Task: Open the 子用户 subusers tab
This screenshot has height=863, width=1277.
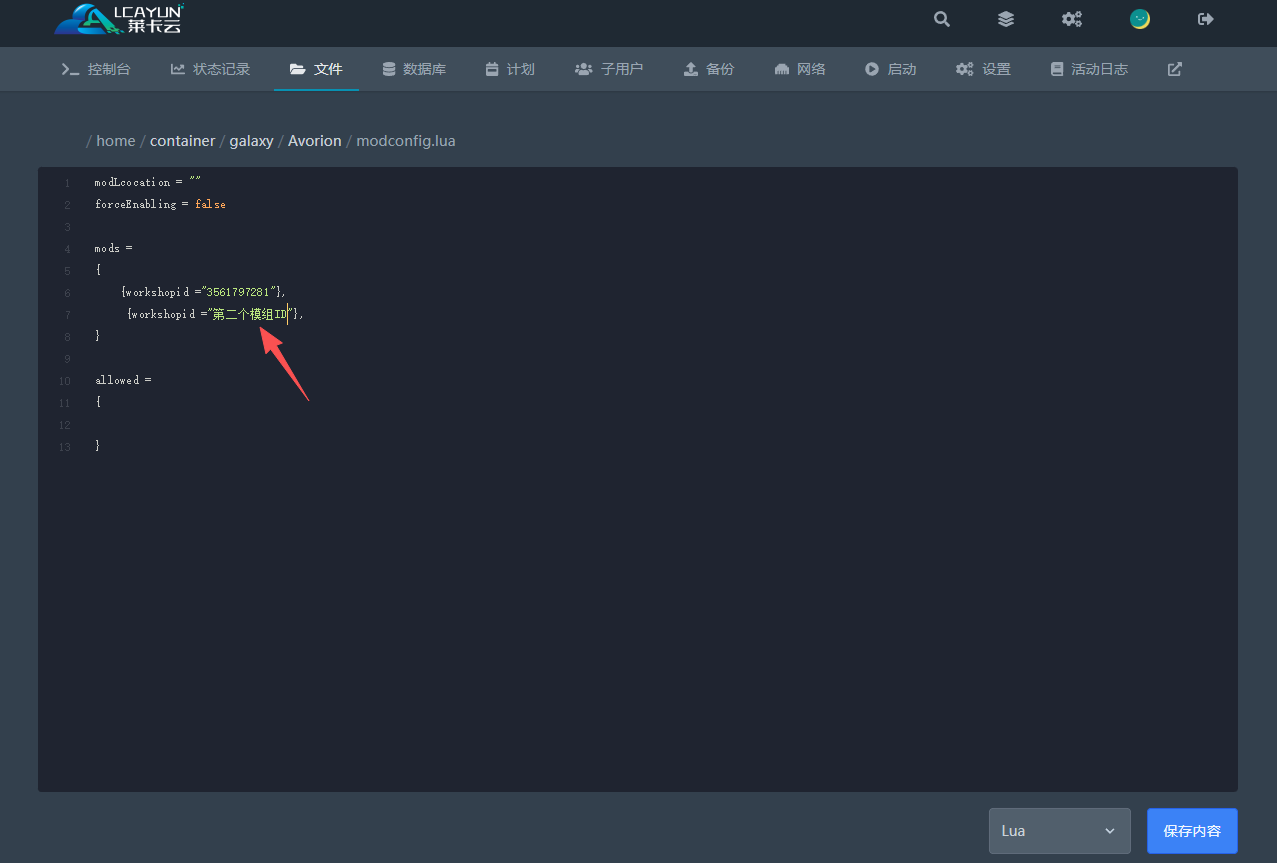Action: (609, 69)
